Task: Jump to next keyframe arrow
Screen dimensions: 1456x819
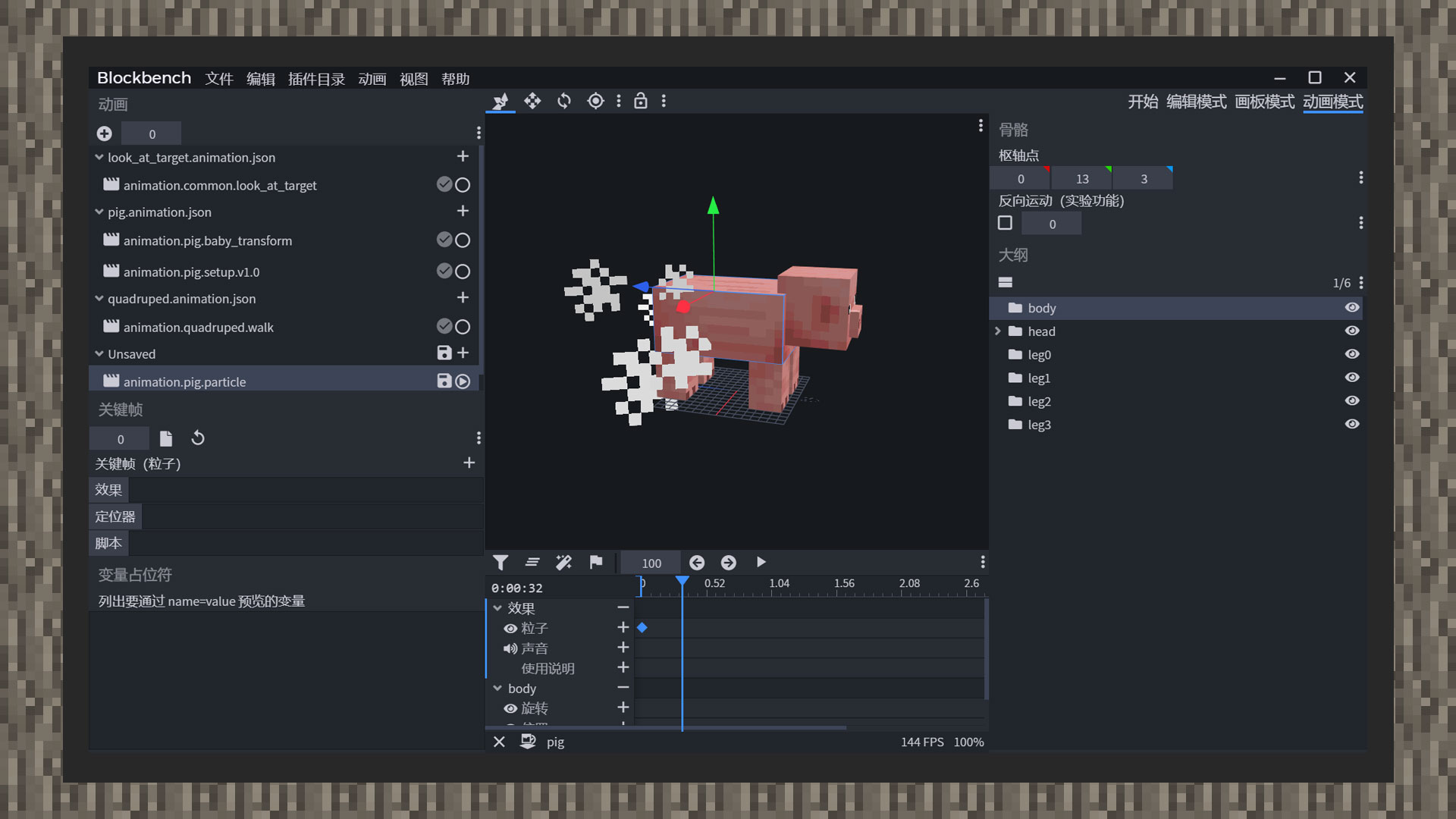Action: [729, 562]
